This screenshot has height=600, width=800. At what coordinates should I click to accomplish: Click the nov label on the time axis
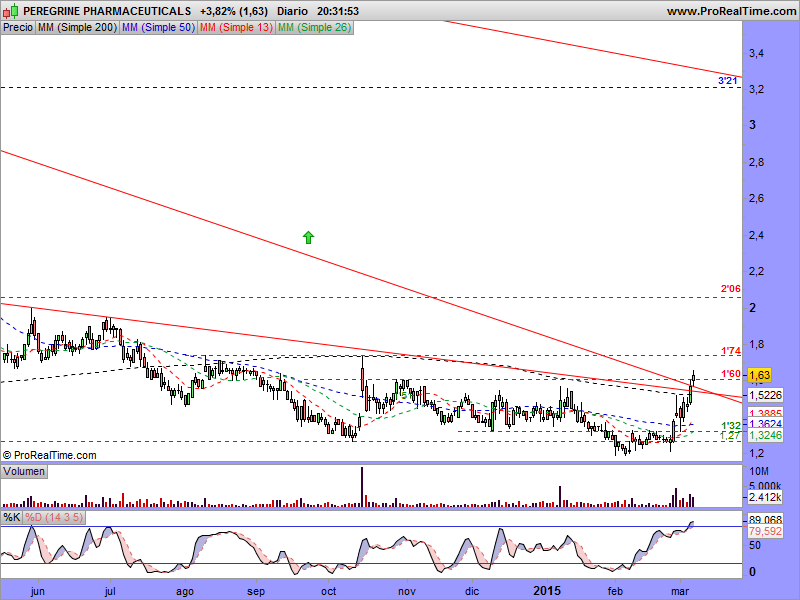[407, 591]
